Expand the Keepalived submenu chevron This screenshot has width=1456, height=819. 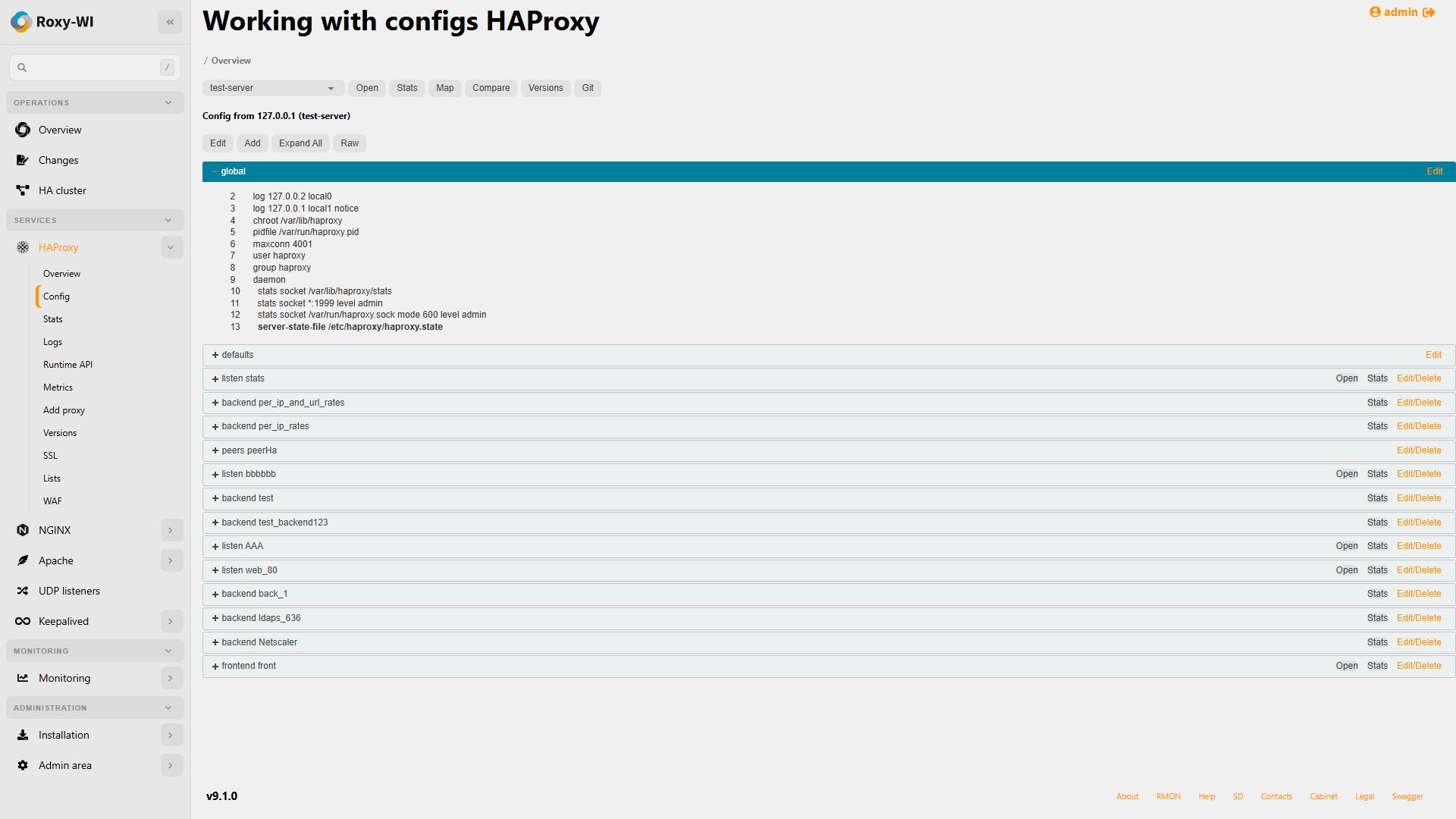pyautogui.click(x=171, y=621)
